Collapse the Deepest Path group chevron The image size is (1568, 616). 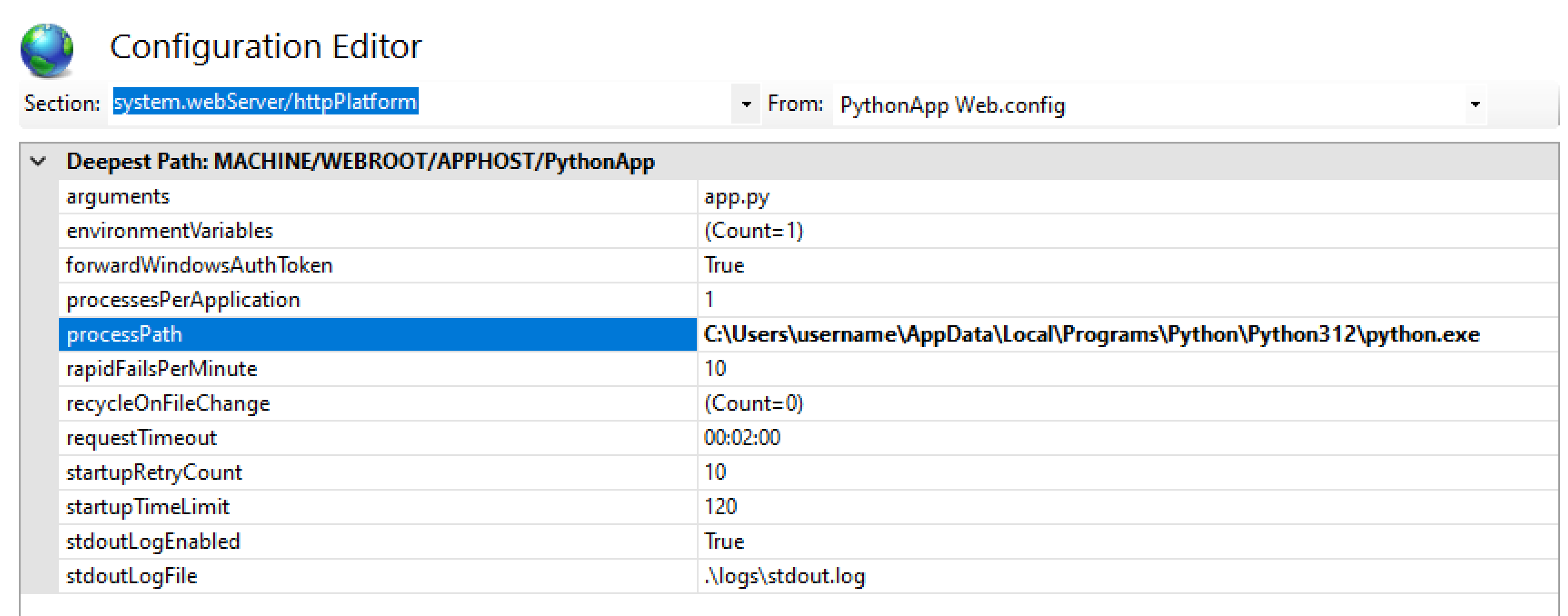point(38,161)
